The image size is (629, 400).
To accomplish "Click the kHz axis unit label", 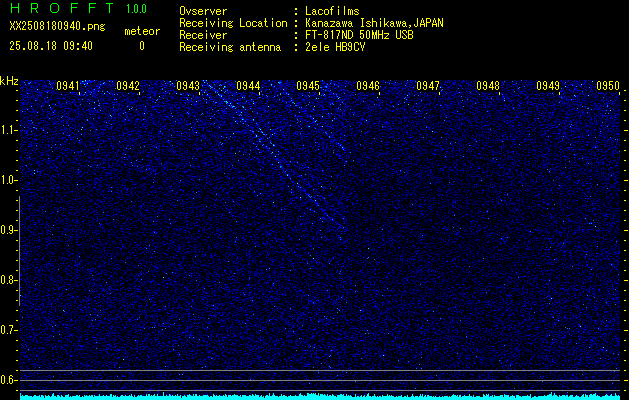I will click(x=9, y=81).
